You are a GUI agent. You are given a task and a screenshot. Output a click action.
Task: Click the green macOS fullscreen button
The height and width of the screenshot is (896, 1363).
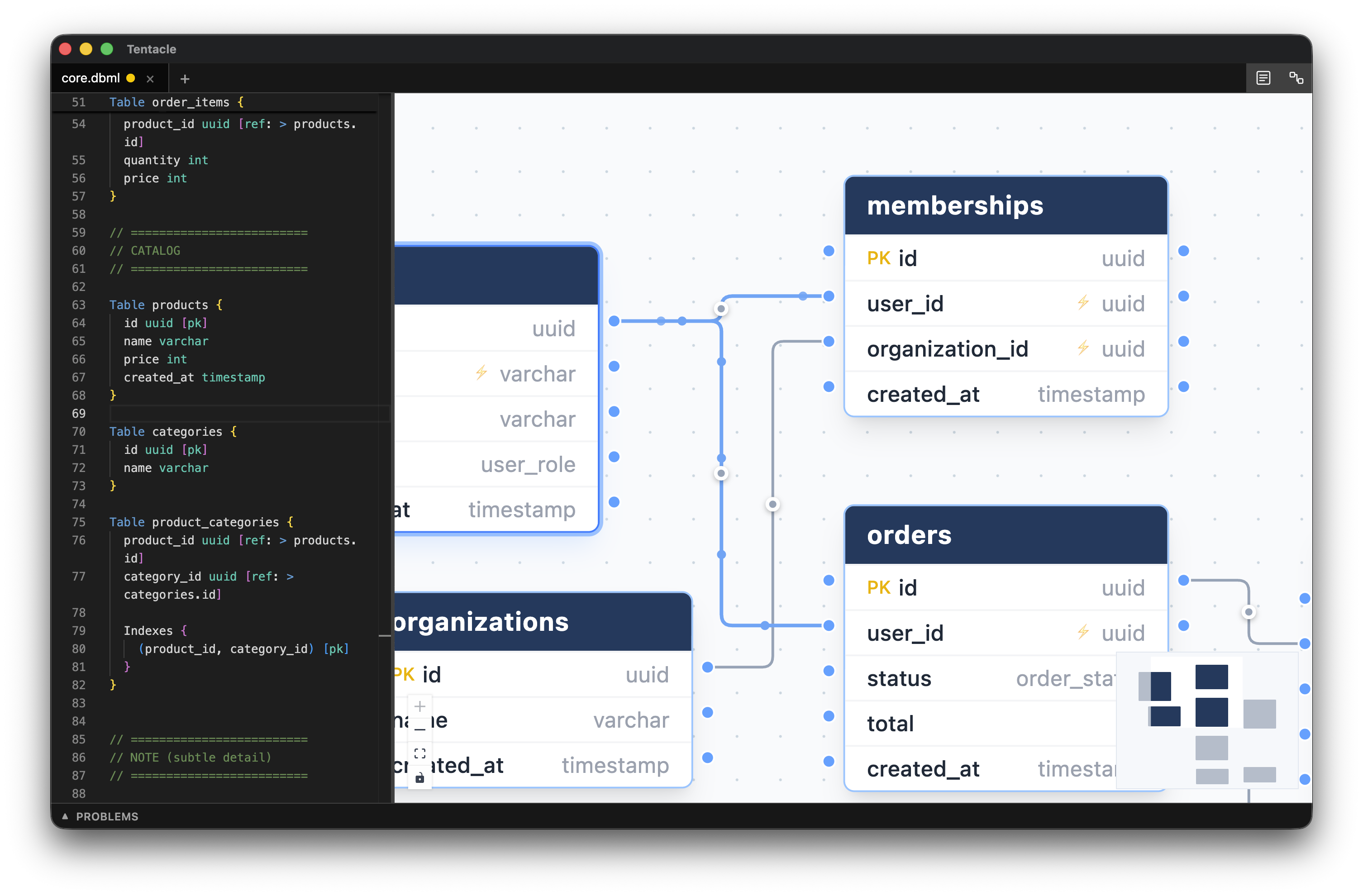pos(107,49)
